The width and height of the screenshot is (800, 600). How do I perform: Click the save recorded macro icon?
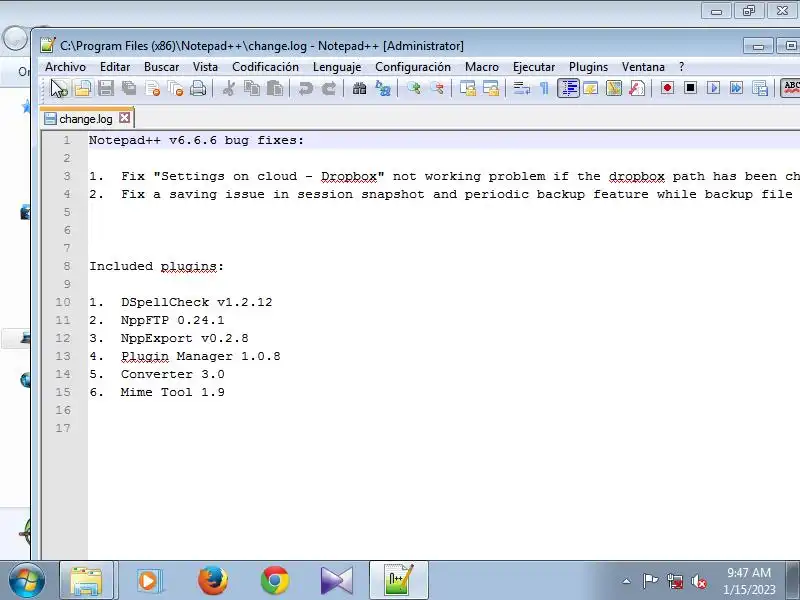760,88
